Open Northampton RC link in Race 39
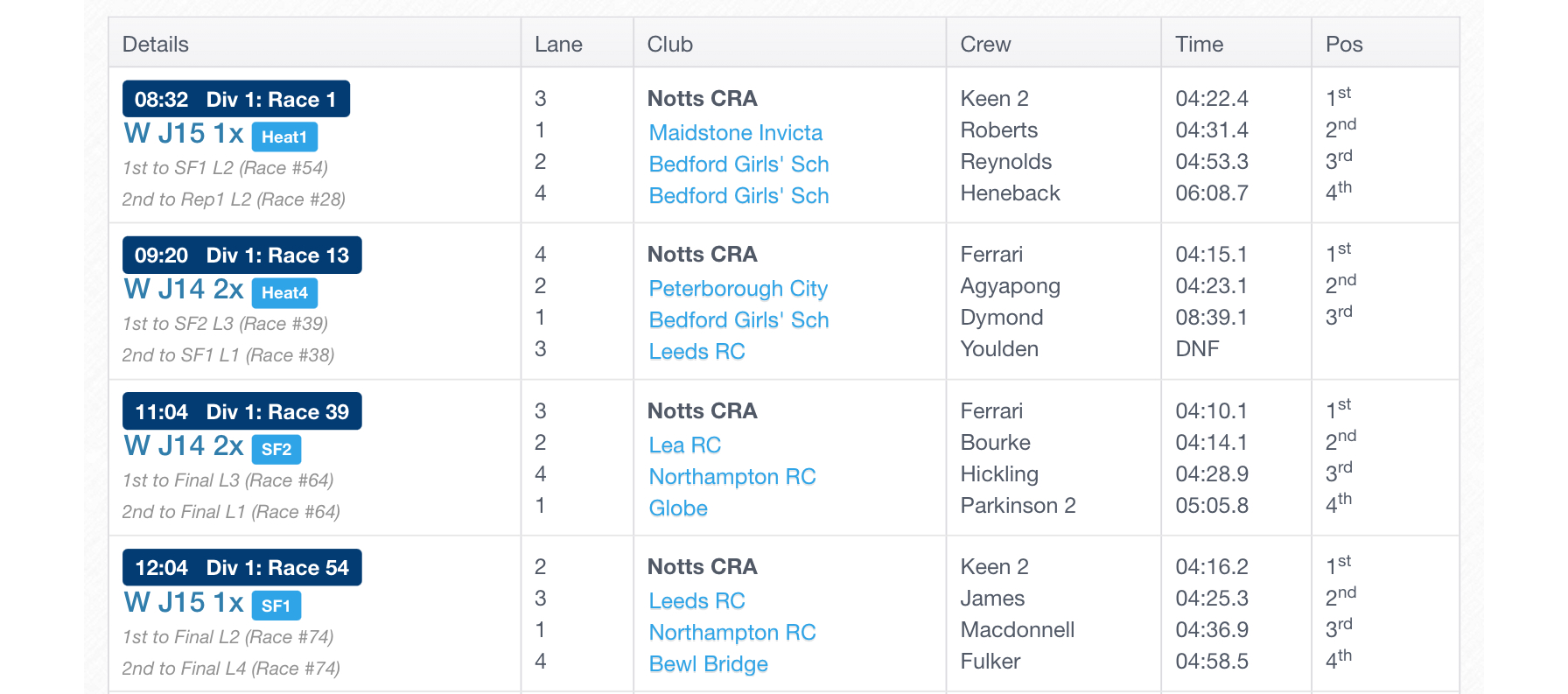Screen dimensions: 1568x694 point(731,477)
